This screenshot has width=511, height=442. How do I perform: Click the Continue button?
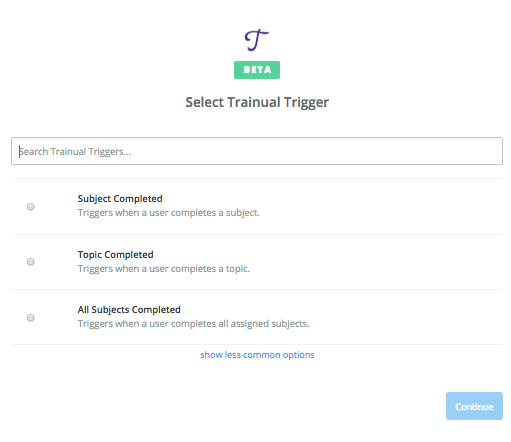(474, 406)
